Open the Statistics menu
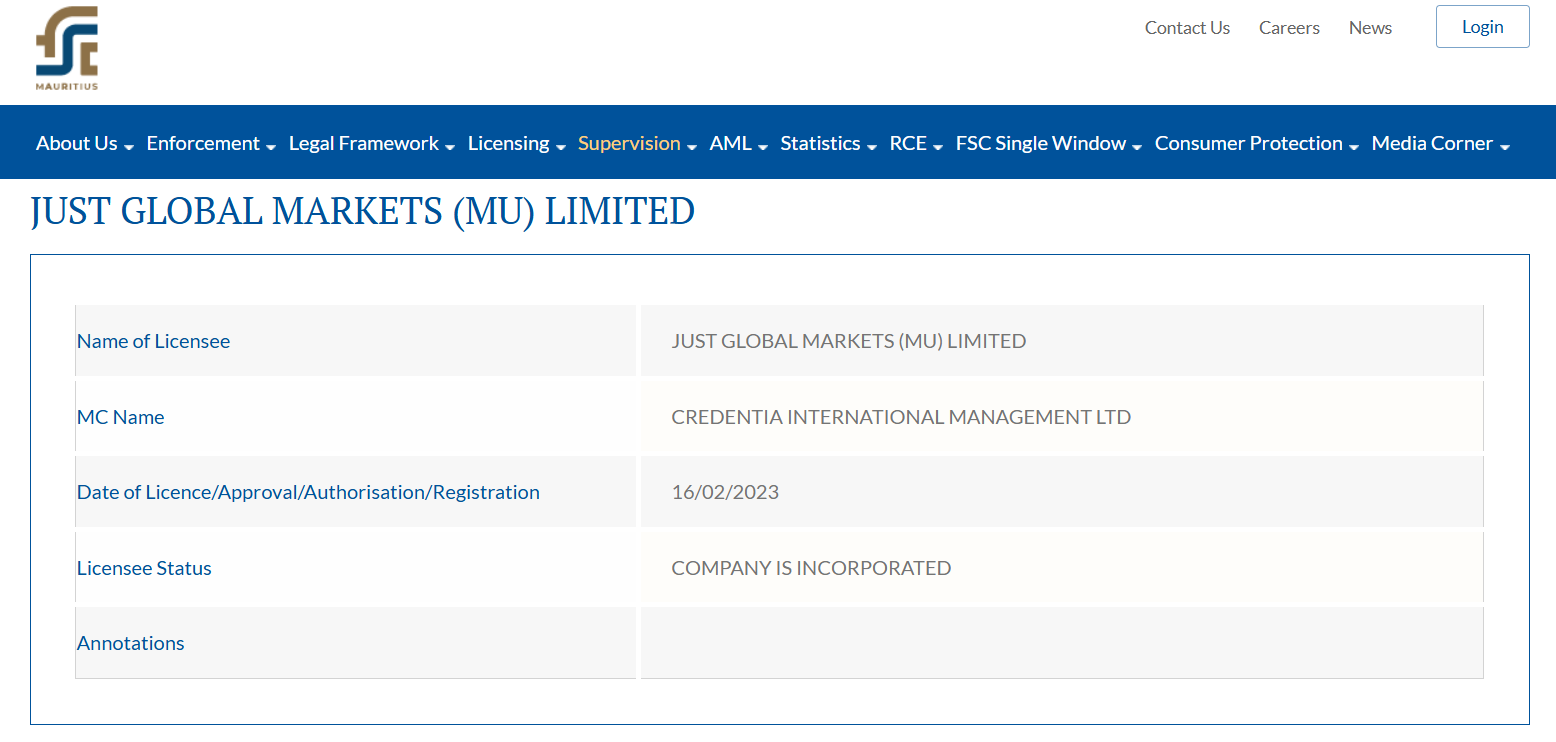Viewport: 1556px width, 742px height. 820,144
